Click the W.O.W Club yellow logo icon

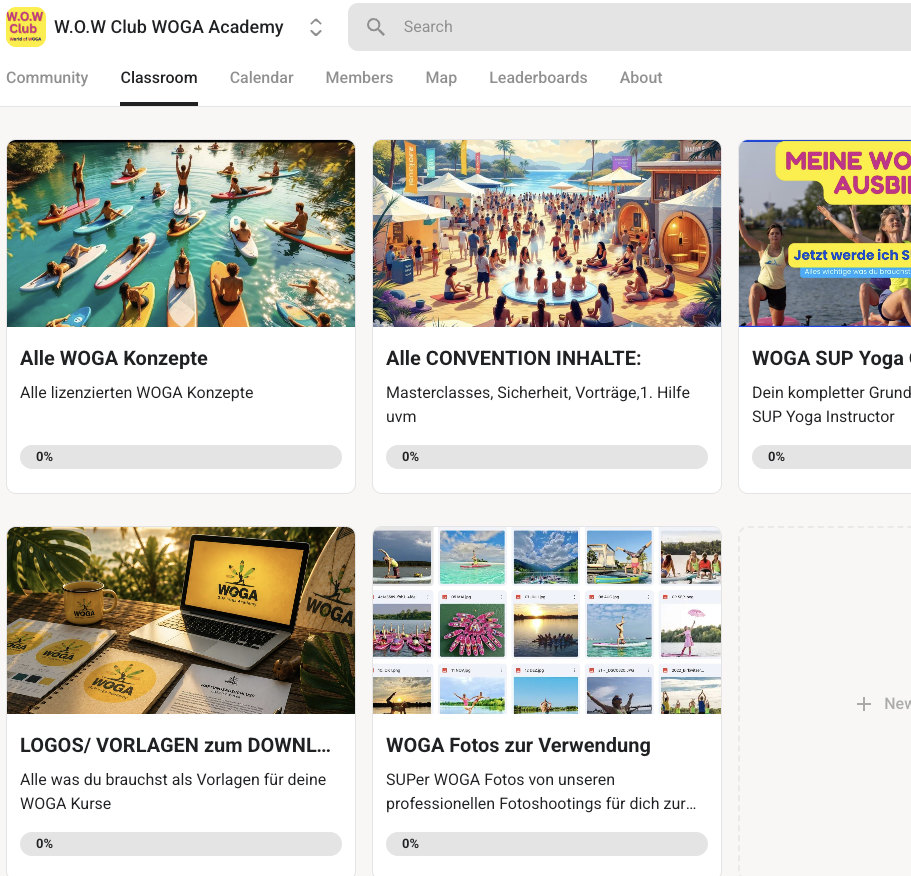click(26, 27)
